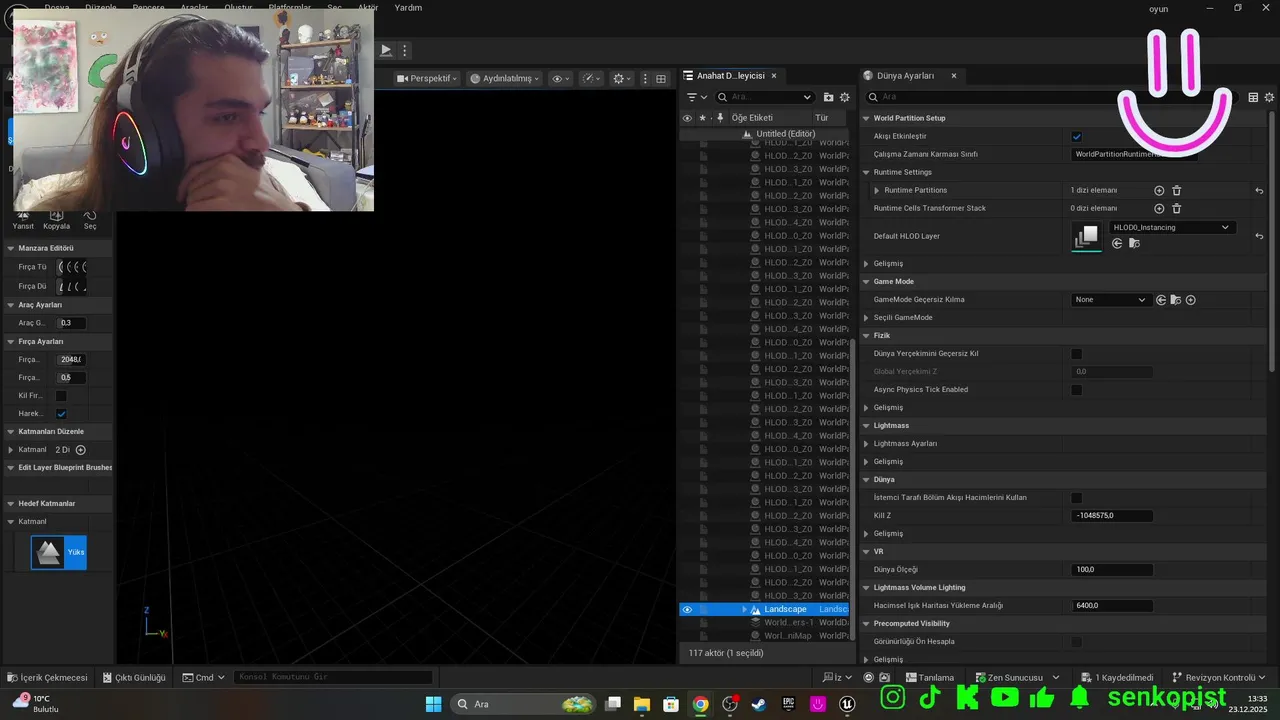Enable Dünya Yerçekimini Geçersiz Kıl checkbox
The height and width of the screenshot is (720, 1280).
[1077, 354]
